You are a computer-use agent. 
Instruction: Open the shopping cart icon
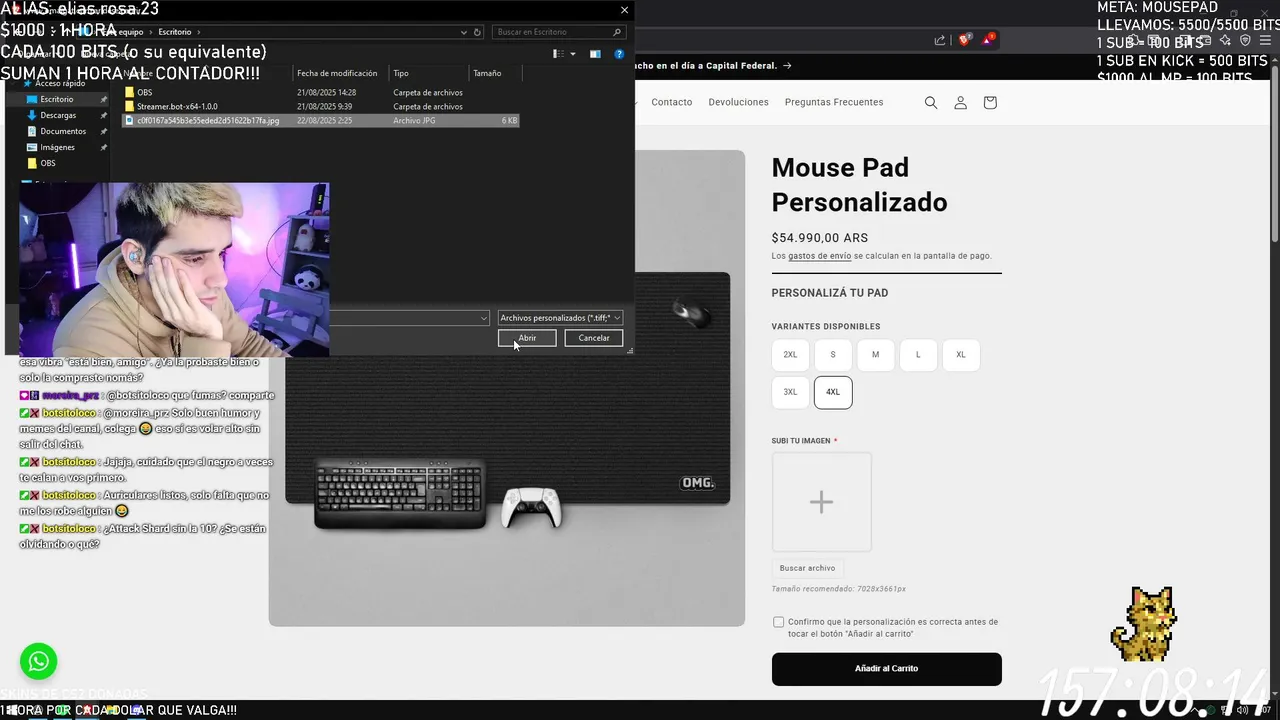pyautogui.click(x=990, y=102)
